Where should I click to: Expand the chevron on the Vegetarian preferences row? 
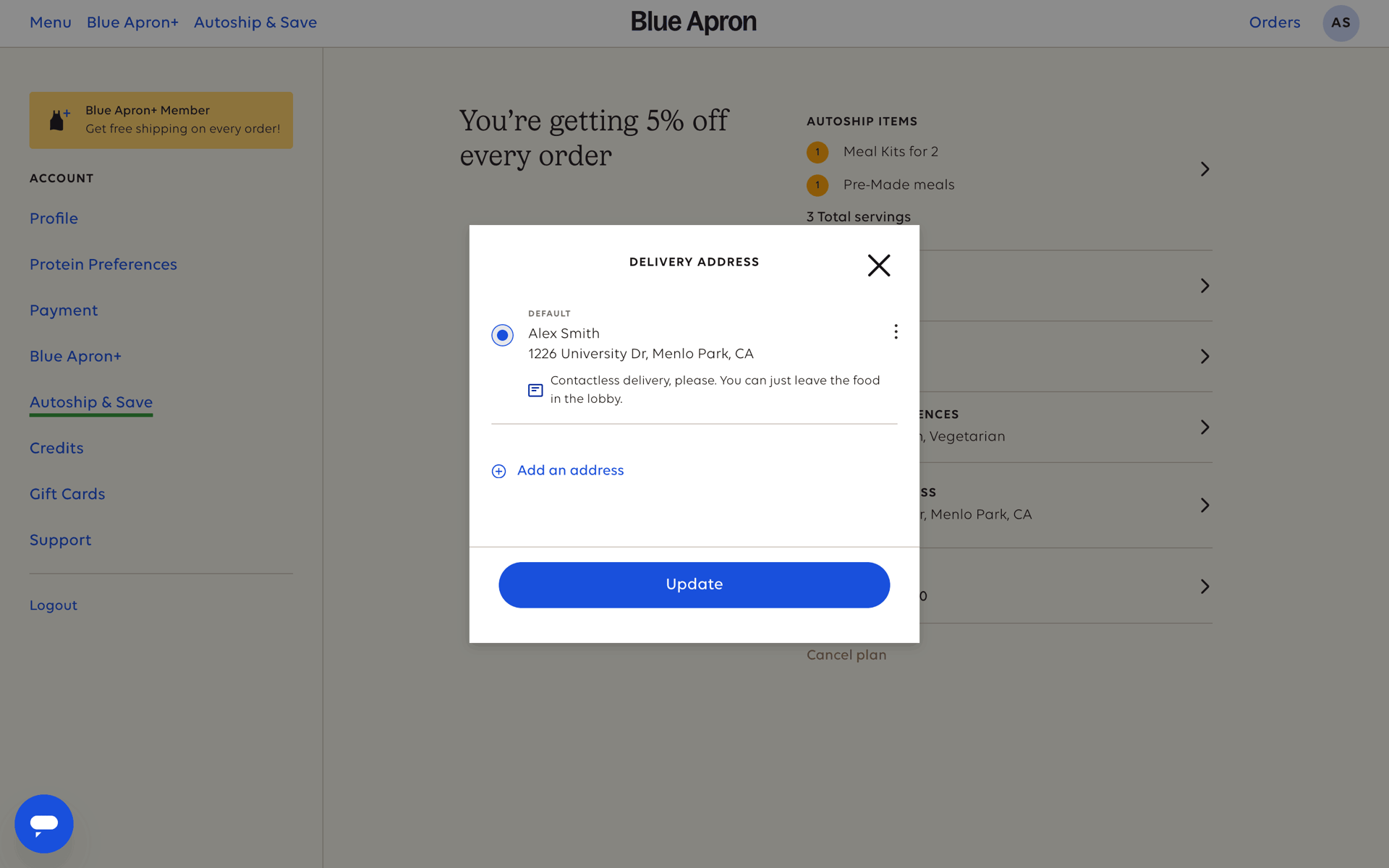point(1205,427)
